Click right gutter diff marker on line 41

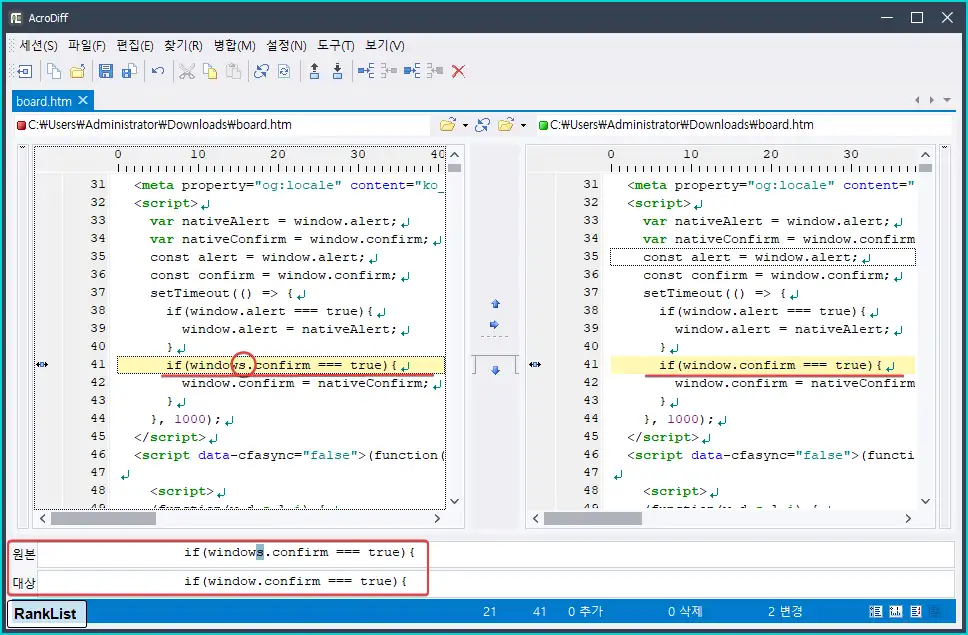click(535, 365)
